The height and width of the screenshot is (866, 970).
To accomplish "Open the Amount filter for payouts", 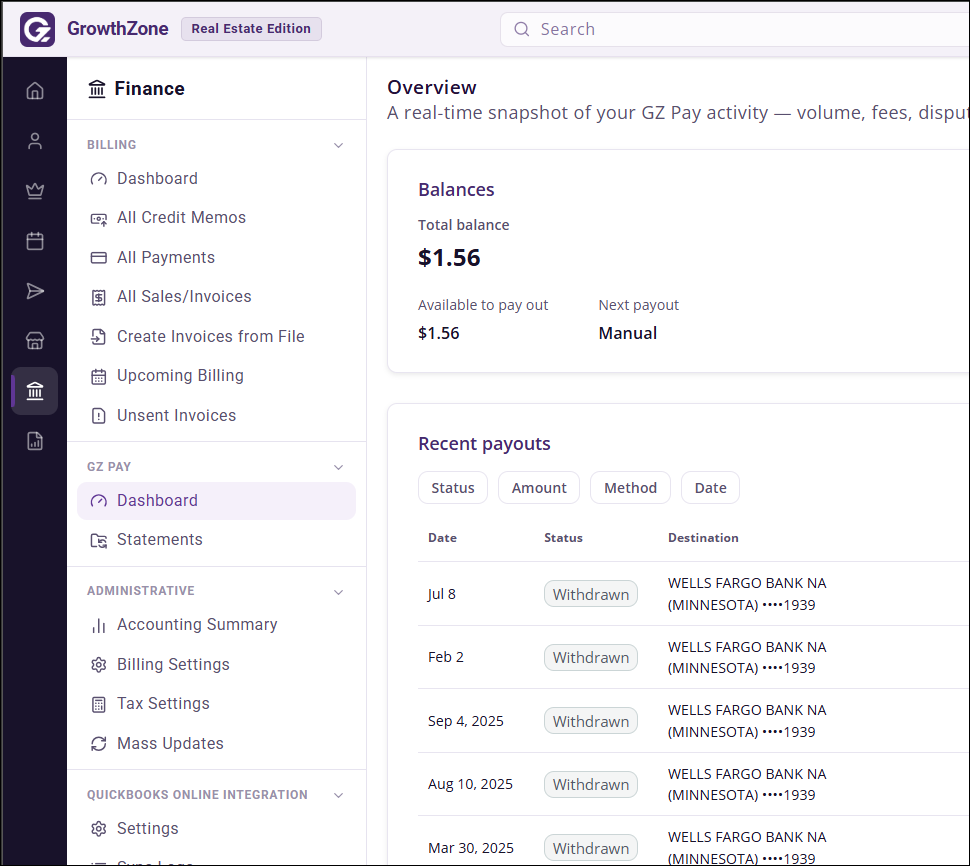I will pyautogui.click(x=539, y=487).
